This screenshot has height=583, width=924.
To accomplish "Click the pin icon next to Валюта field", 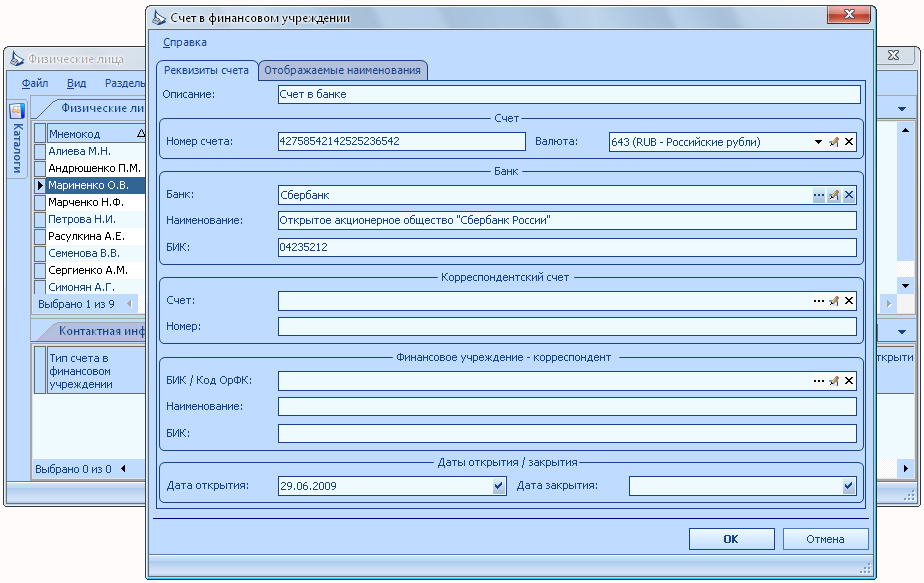I will pyautogui.click(x=834, y=141).
